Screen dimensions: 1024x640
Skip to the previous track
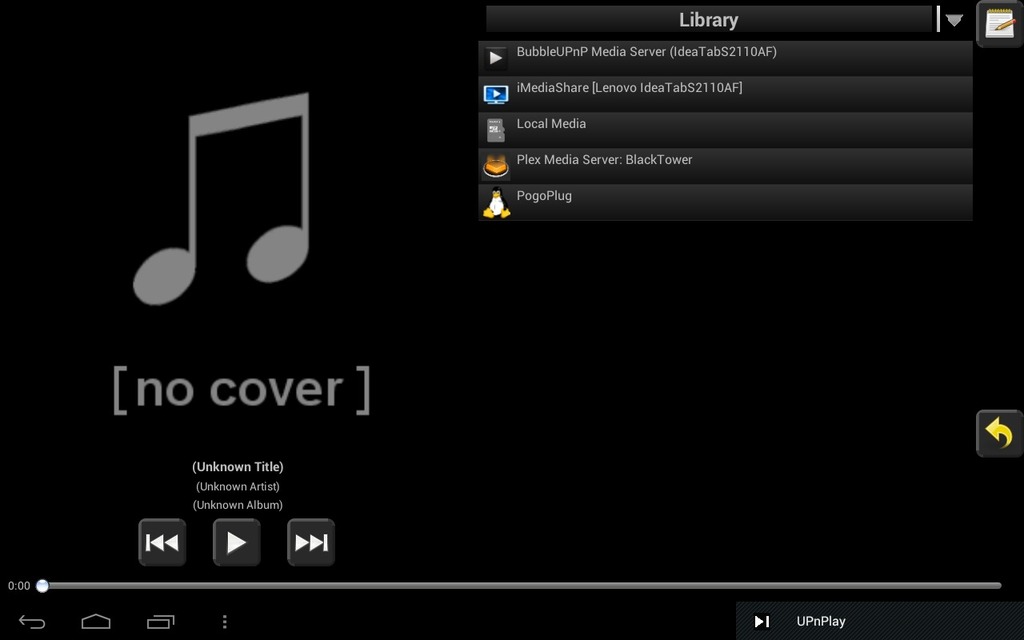tap(162, 542)
